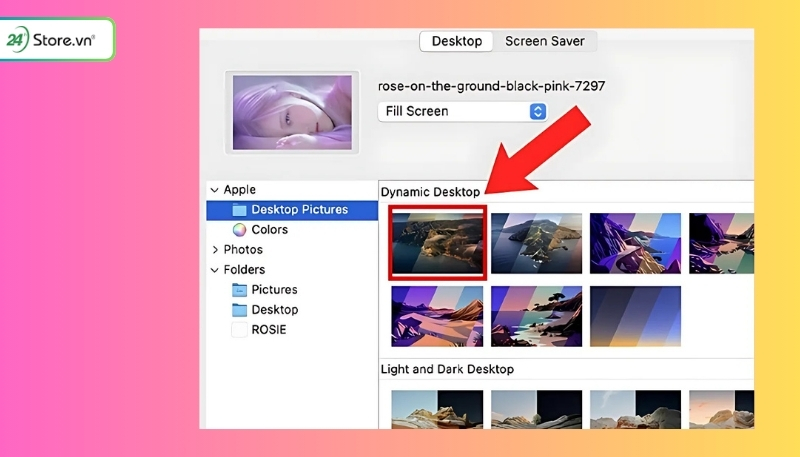The height and width of the screenshot is (457, 800).
Task: Collapse the Folders section in sidebar
Action: 215,270
